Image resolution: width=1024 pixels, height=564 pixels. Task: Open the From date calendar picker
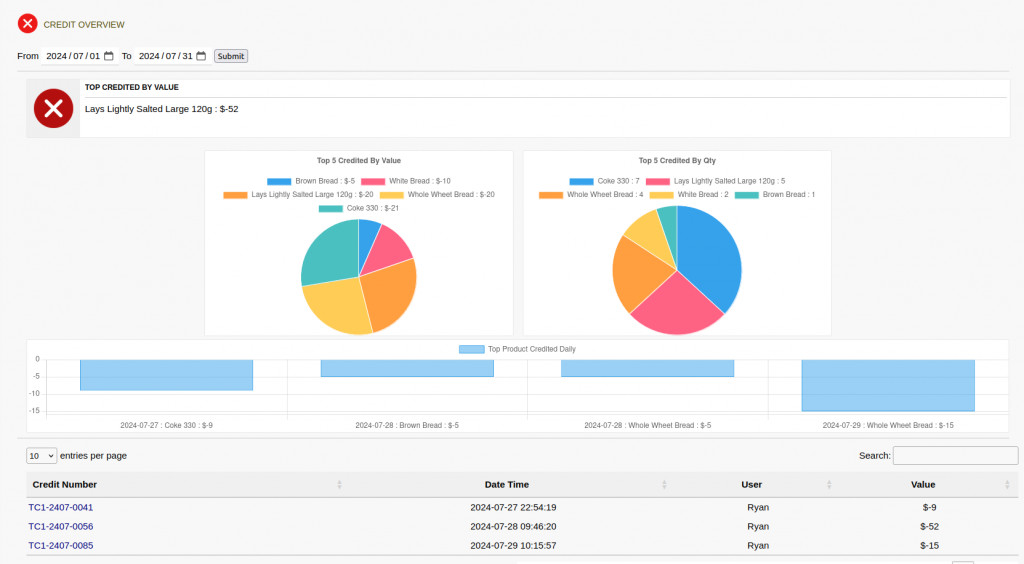tap(109, 56)
